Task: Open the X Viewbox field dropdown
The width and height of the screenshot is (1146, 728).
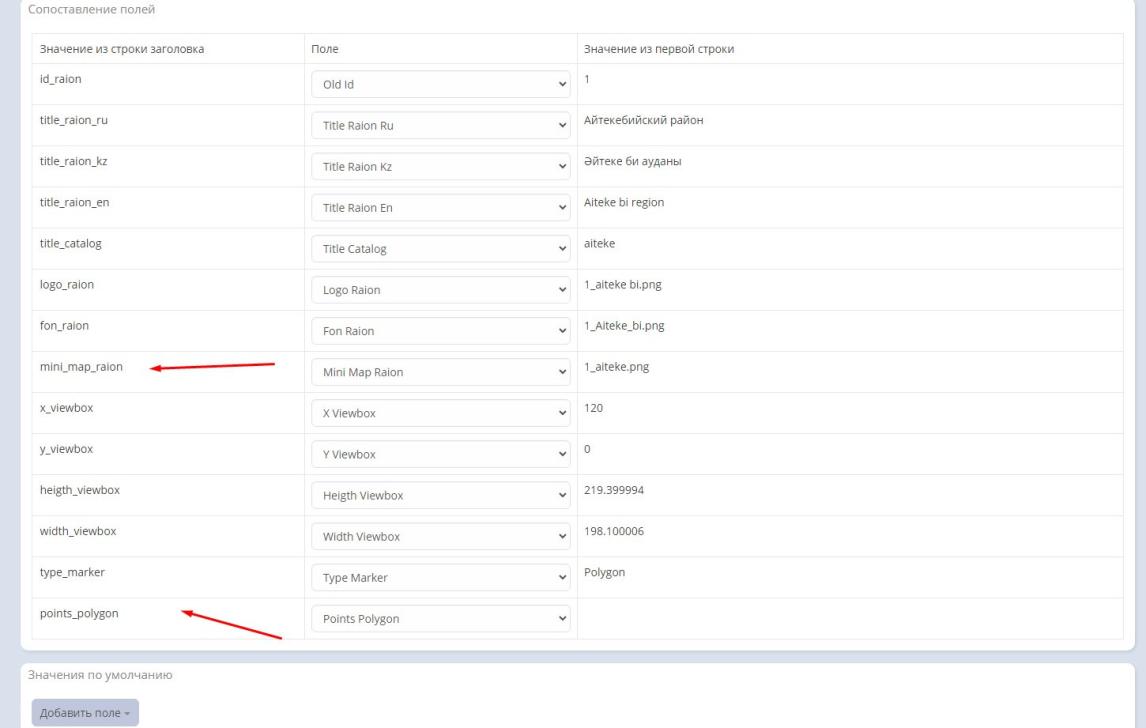Action: tap(440, 413)
